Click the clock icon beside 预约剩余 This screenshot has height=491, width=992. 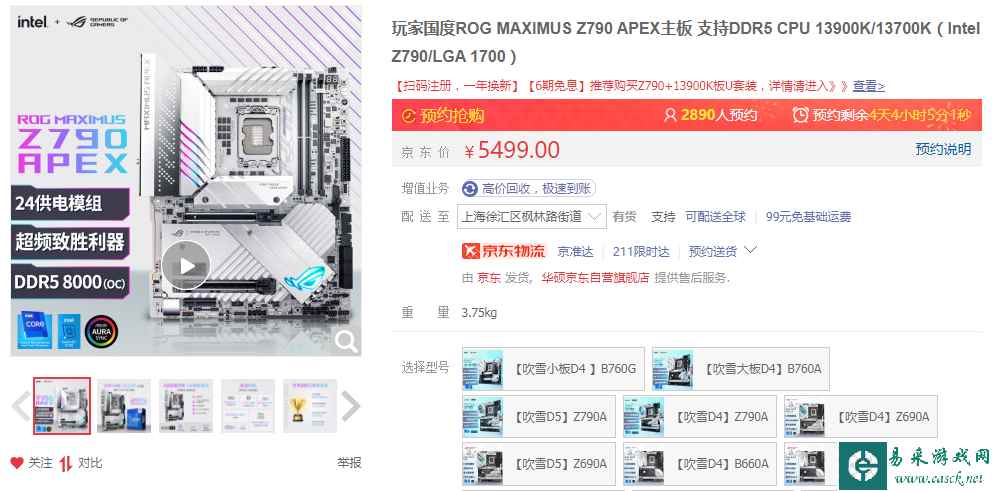(800, 115)
